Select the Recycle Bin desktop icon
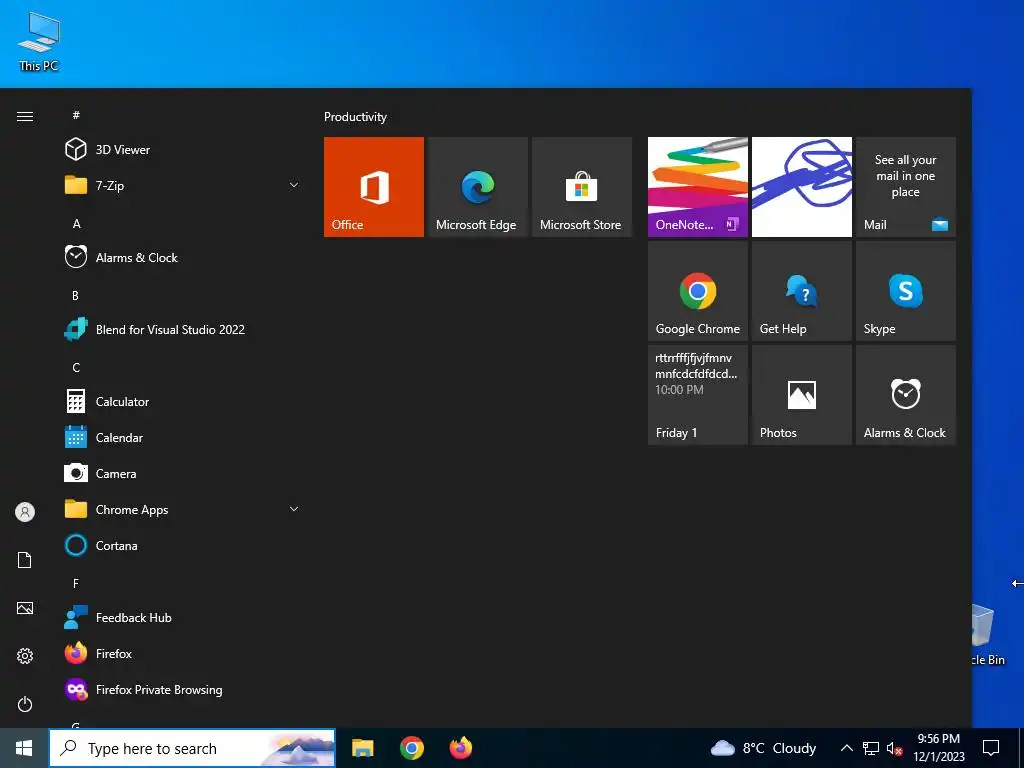The height and width of the screenshot is (768, 1024). click(987, 635)
